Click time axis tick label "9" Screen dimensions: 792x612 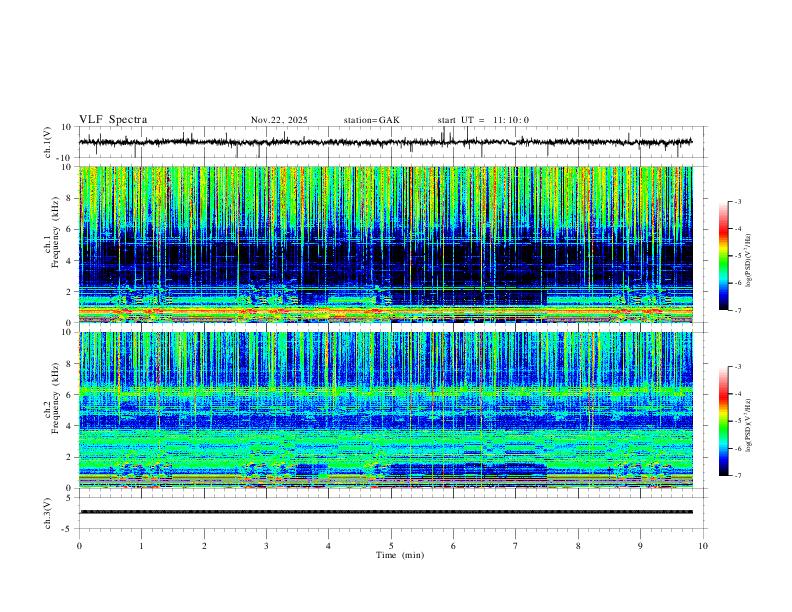640,546
